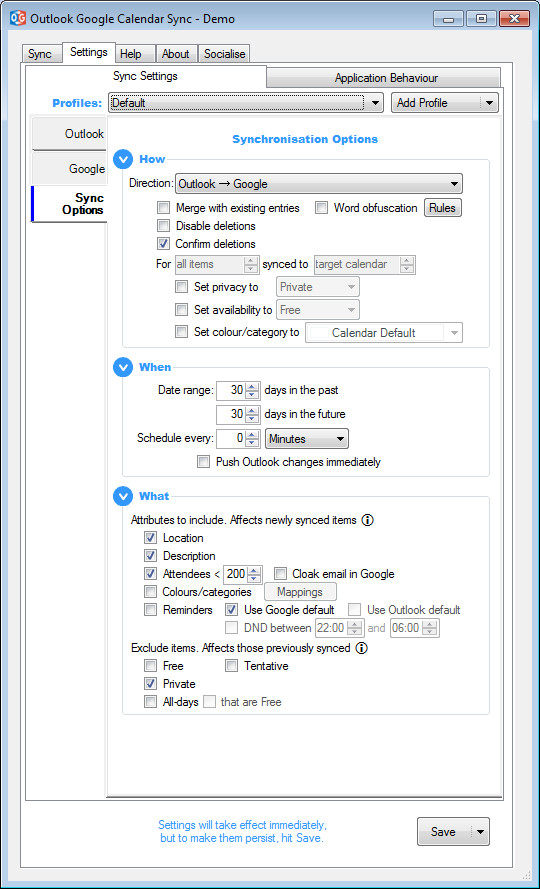Click days in the future number field
Screen dimensions: 540x889
tap(238, 414)
